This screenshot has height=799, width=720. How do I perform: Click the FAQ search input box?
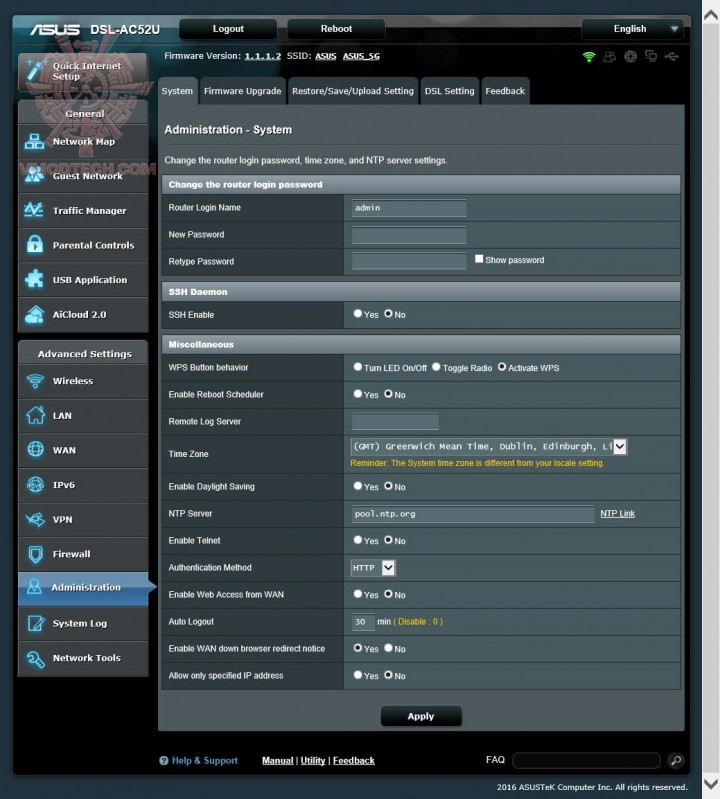tap(586, 760)
